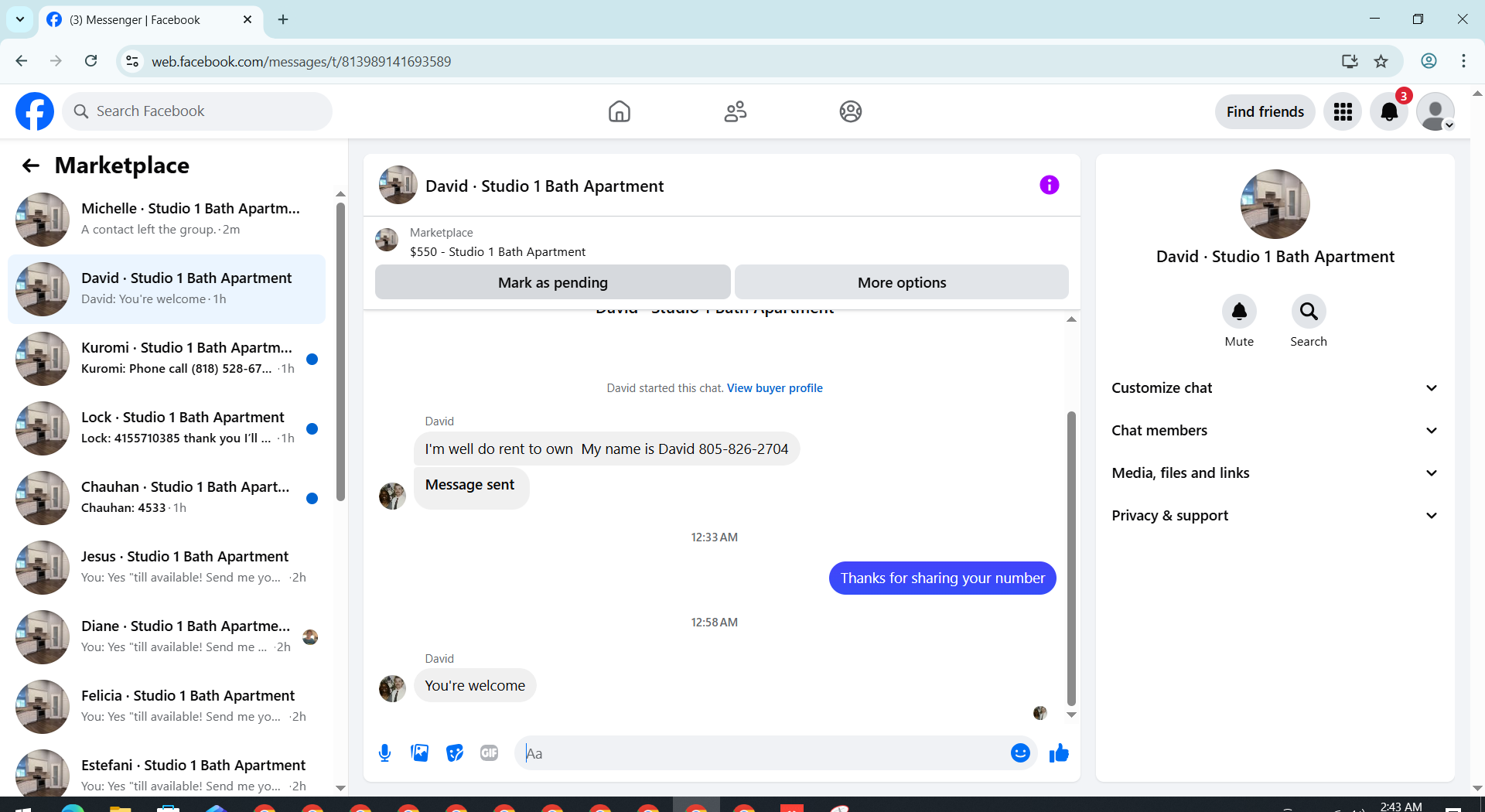This screenshot has width=1485, height=812.
Task: Open the Michelle Studio 1 Bath conversation
Action: (166, 220)
